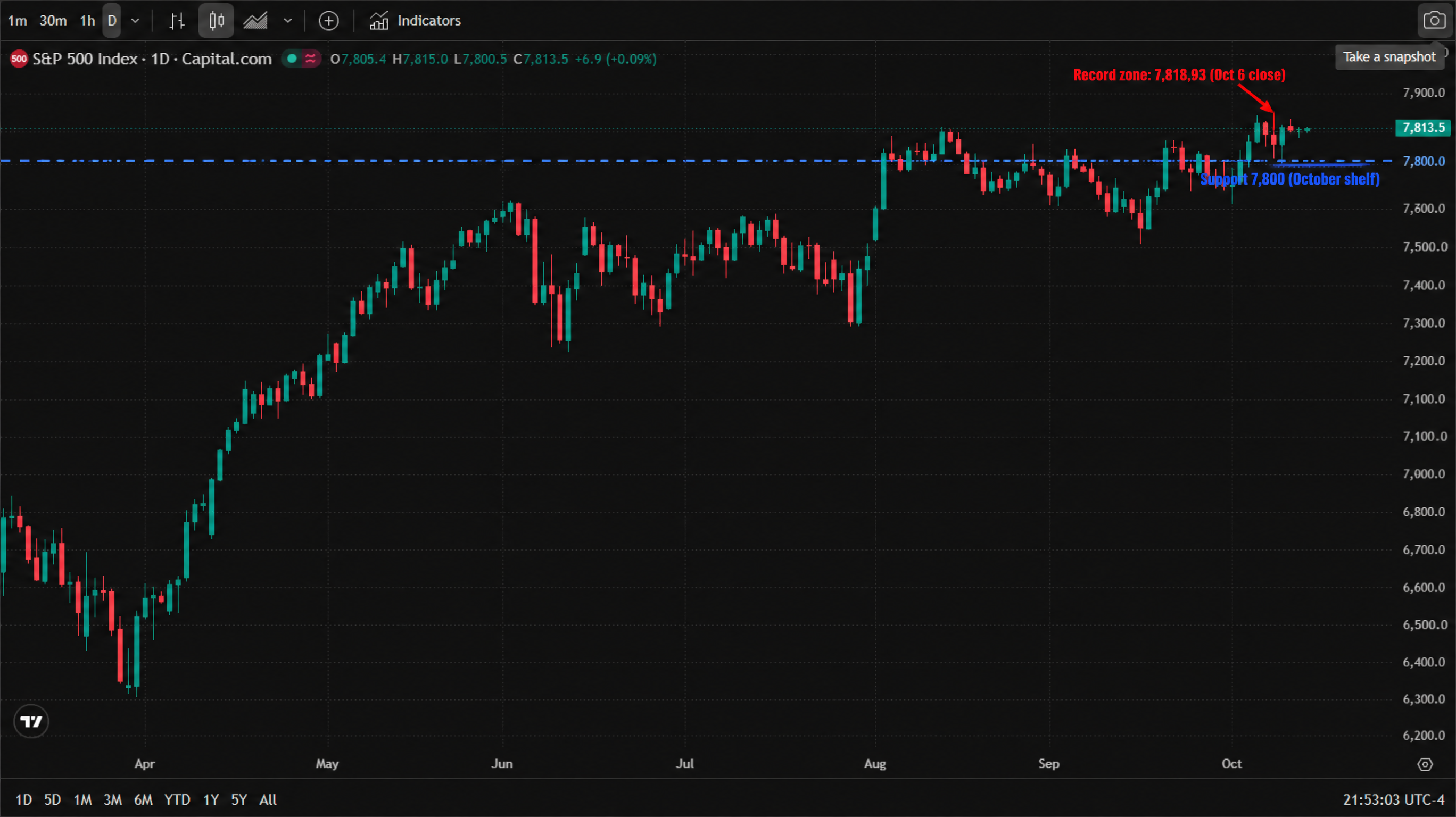Select the YTD date range
The width and height of the screenshot is (1456, 817).
[177, 800]
